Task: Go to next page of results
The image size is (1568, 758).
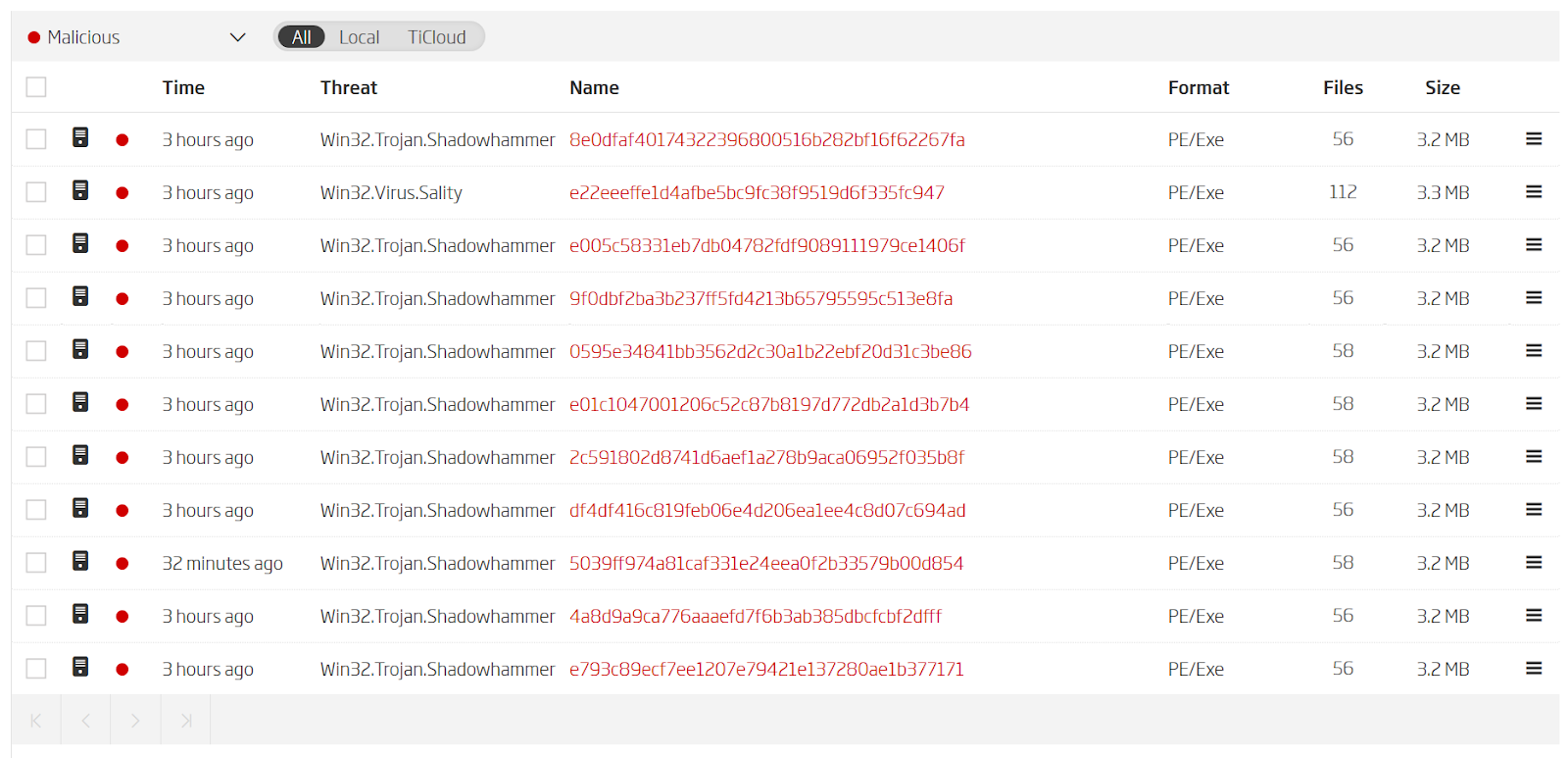Action: [x=135, y=721]
